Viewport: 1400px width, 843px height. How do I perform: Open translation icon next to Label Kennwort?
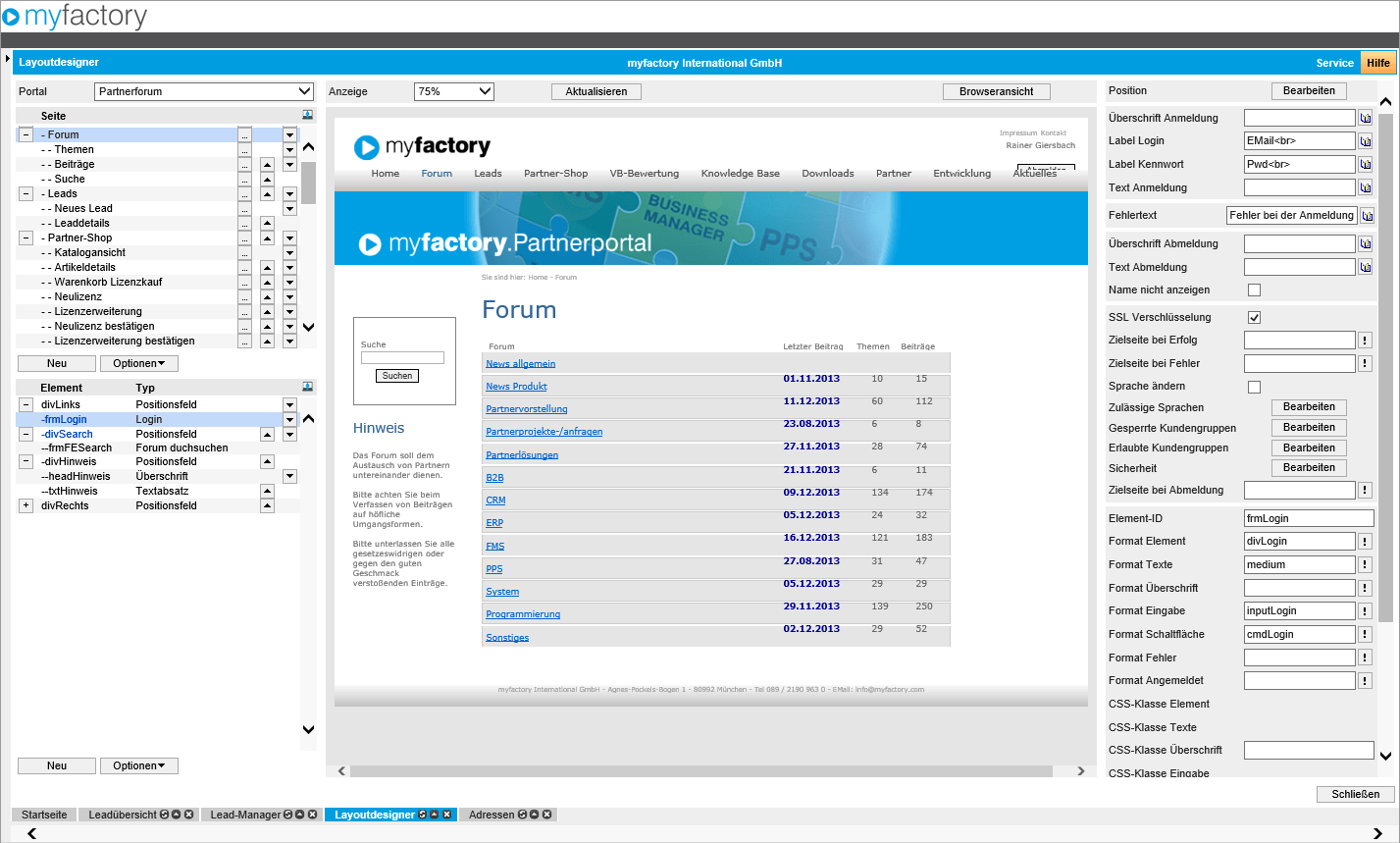coord(1365,165)
